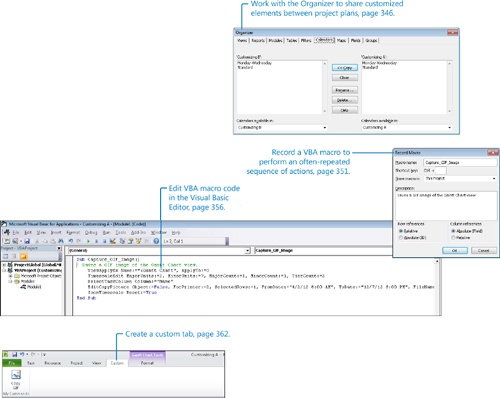The width and height of the screenshot is (500, 398).
Task: Click the Shortcut key Ctrl+ input box
Action: [x=440, y=170]
